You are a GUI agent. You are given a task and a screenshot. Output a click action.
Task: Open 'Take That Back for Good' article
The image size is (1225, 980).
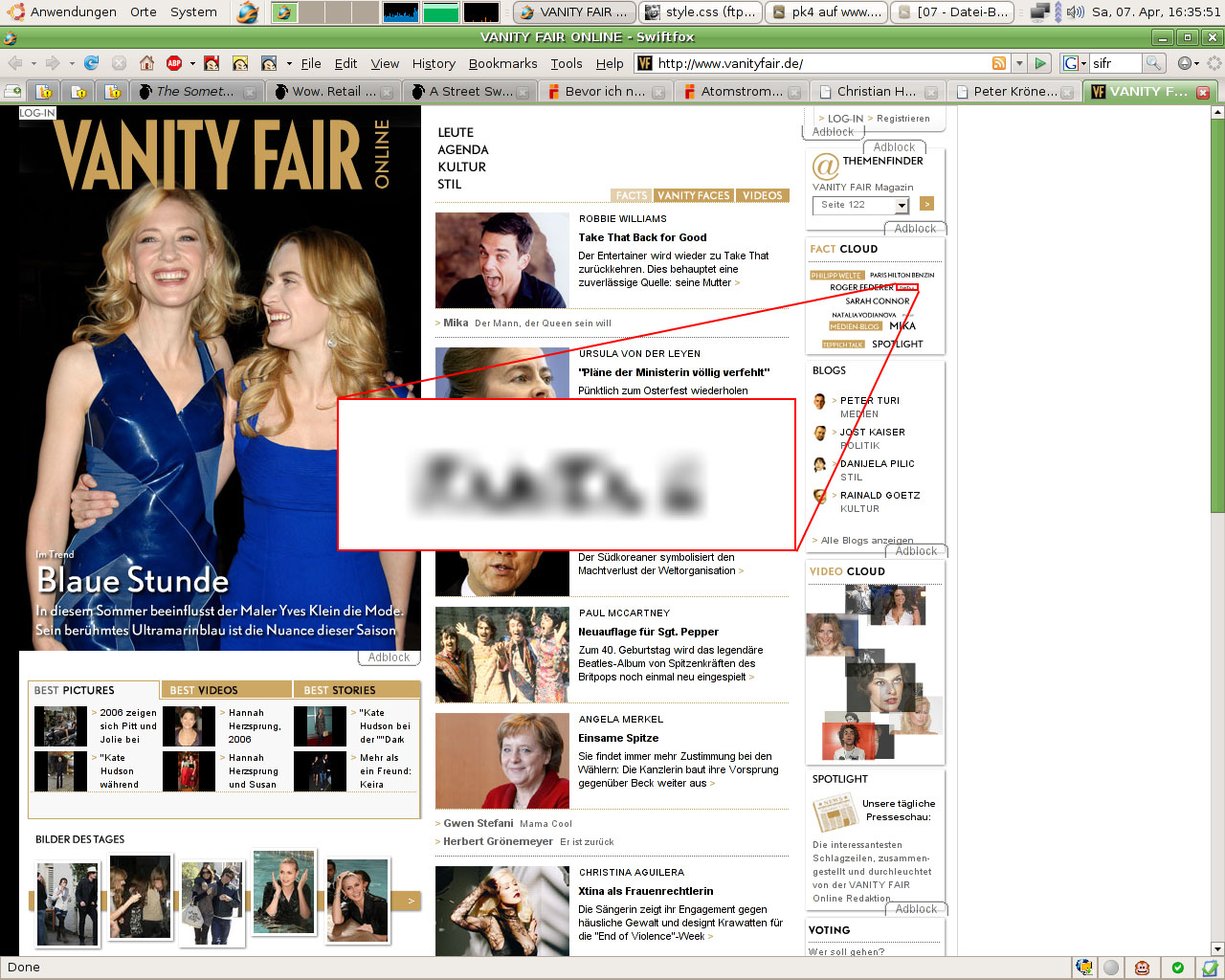[x=642, y=237]
